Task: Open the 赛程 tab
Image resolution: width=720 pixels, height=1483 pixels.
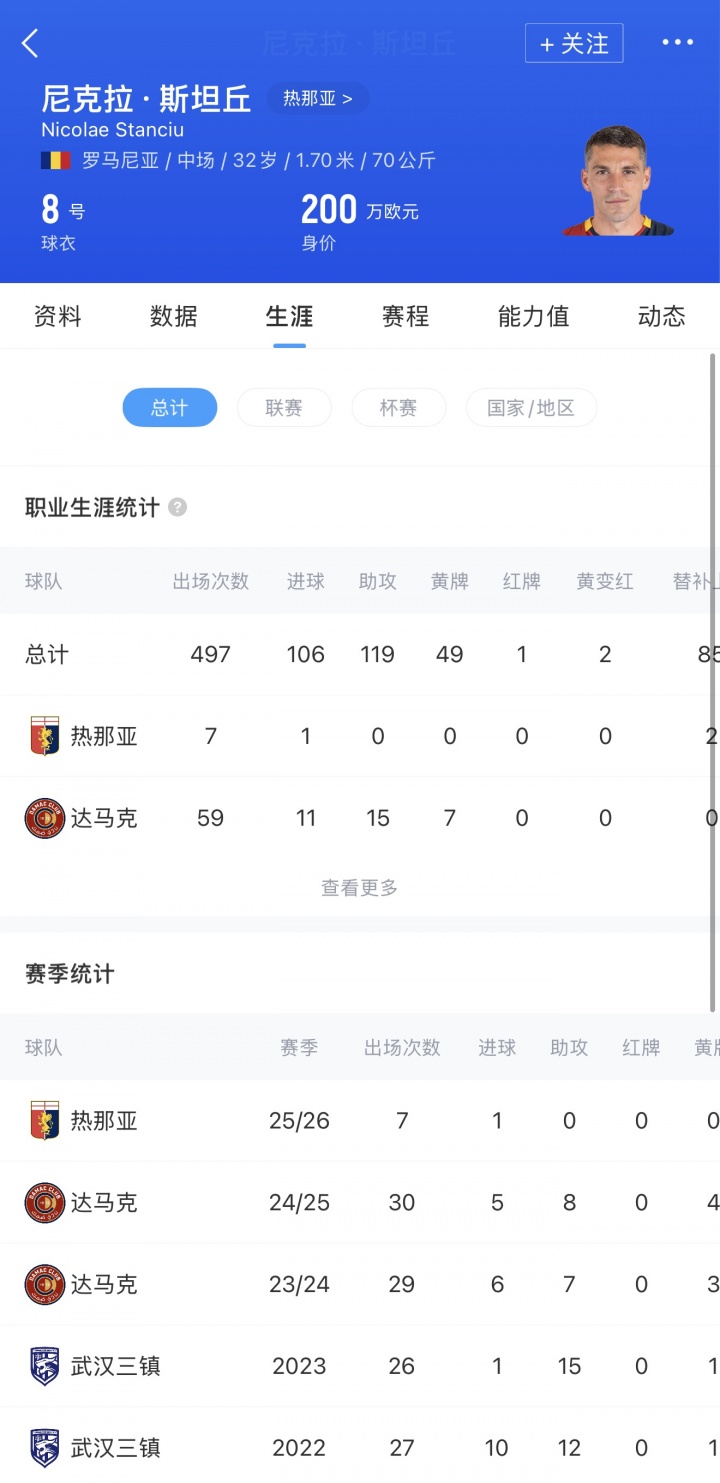Action: (x=405, y=317)
